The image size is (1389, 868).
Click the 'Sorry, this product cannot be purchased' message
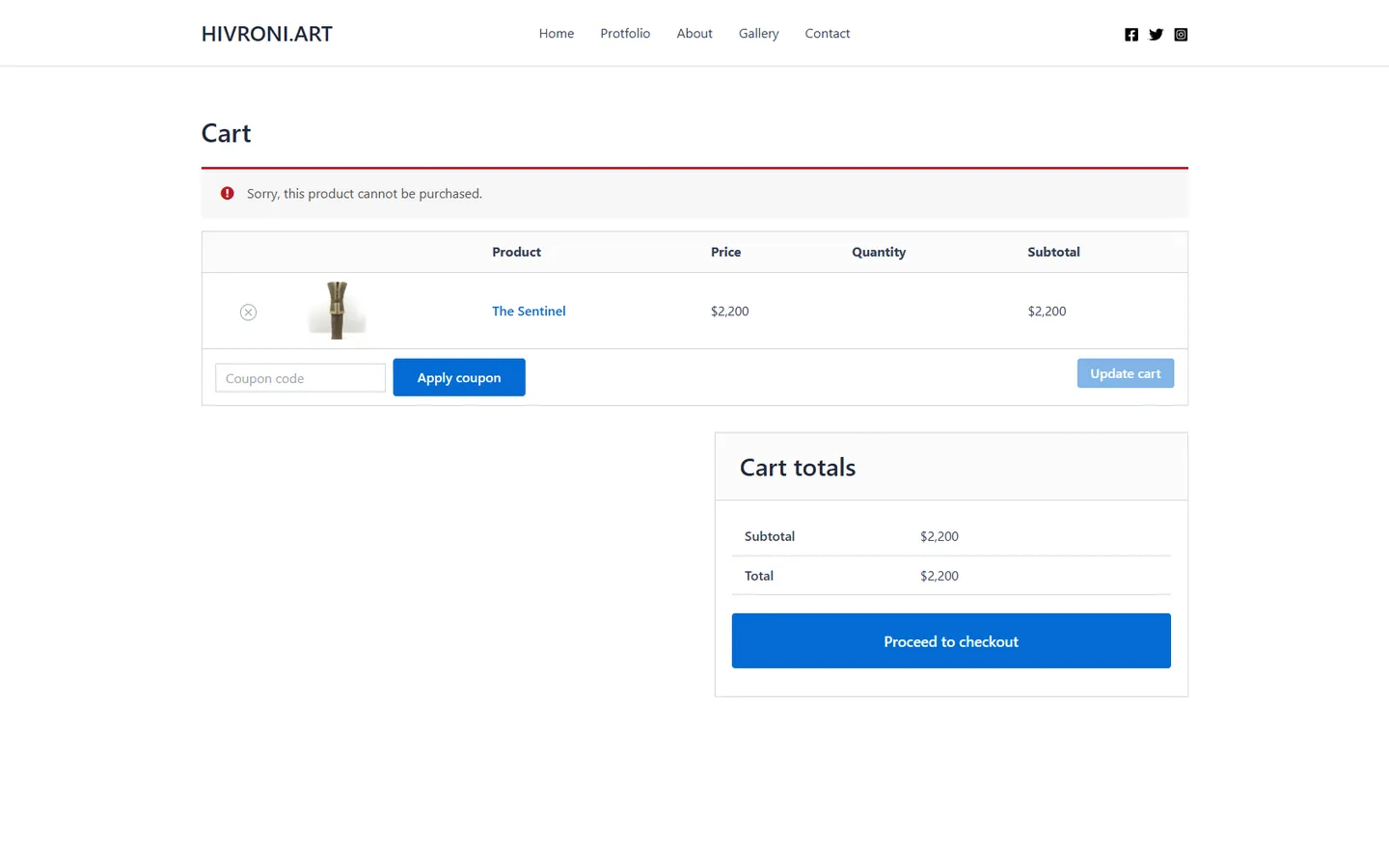tap(365, 194)
